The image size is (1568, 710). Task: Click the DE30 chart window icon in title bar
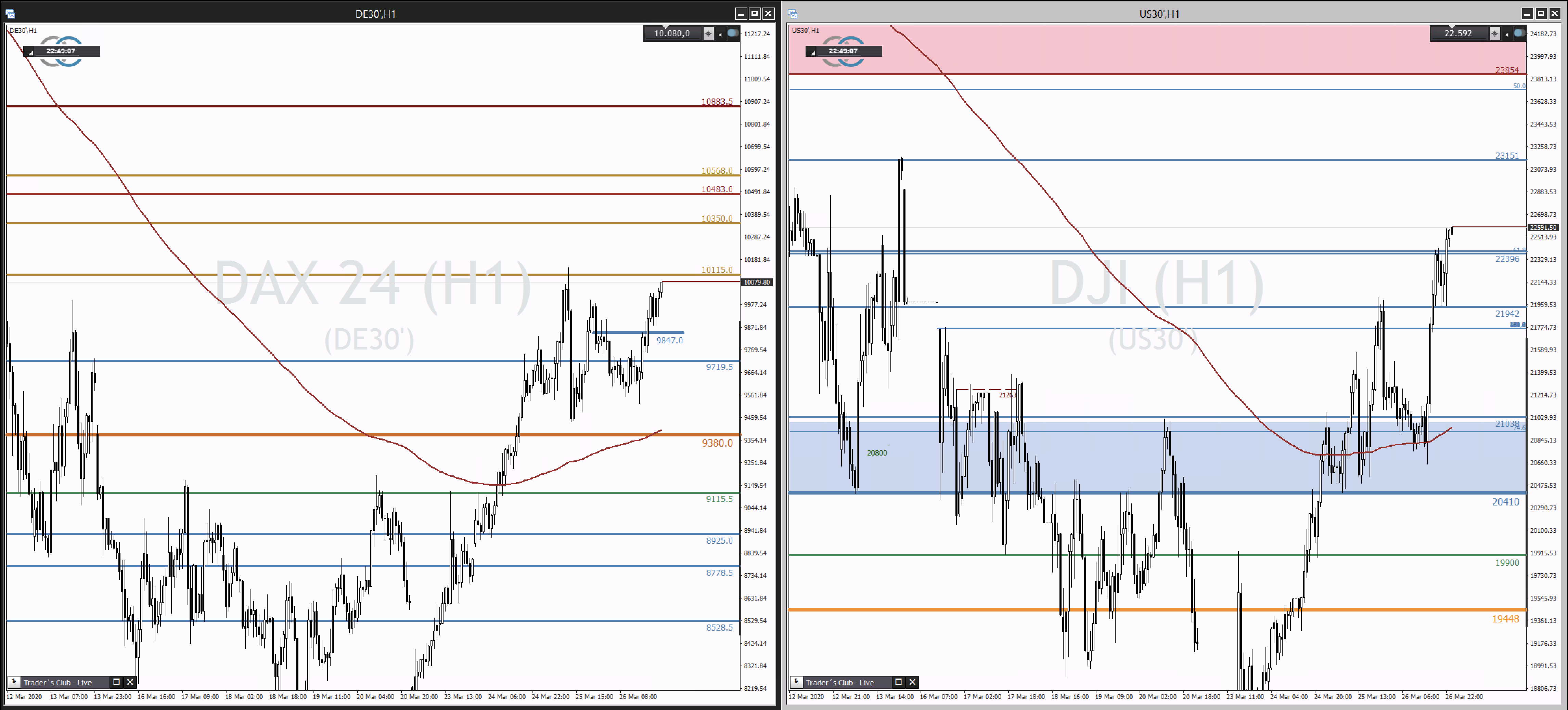click(x=10, y=13)
